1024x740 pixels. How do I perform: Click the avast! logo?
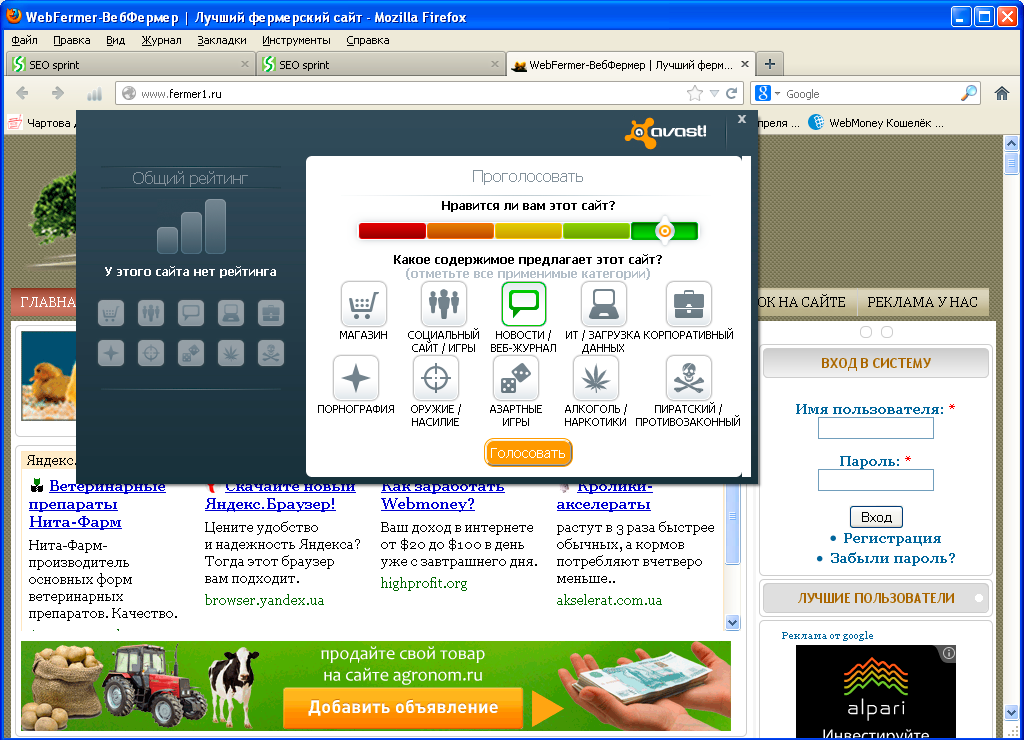pyautogui.click(x=666, y=132)
